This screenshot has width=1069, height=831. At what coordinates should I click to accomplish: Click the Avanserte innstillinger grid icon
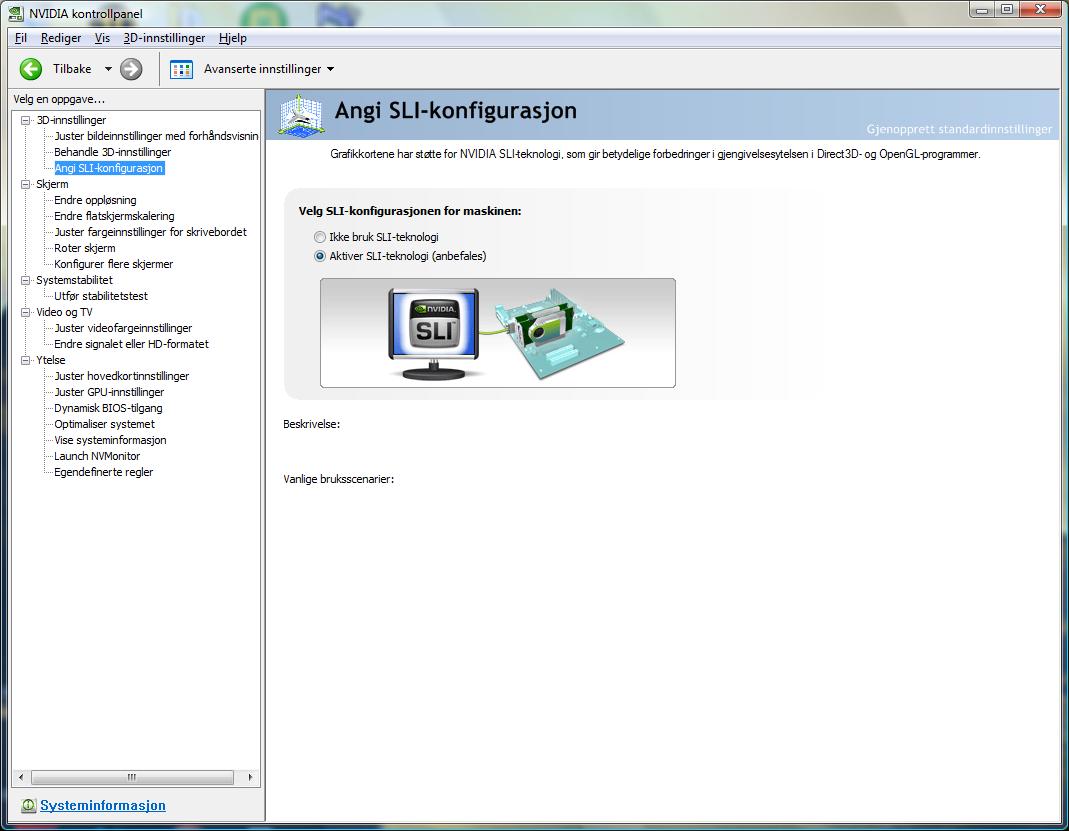coord(181,69)
